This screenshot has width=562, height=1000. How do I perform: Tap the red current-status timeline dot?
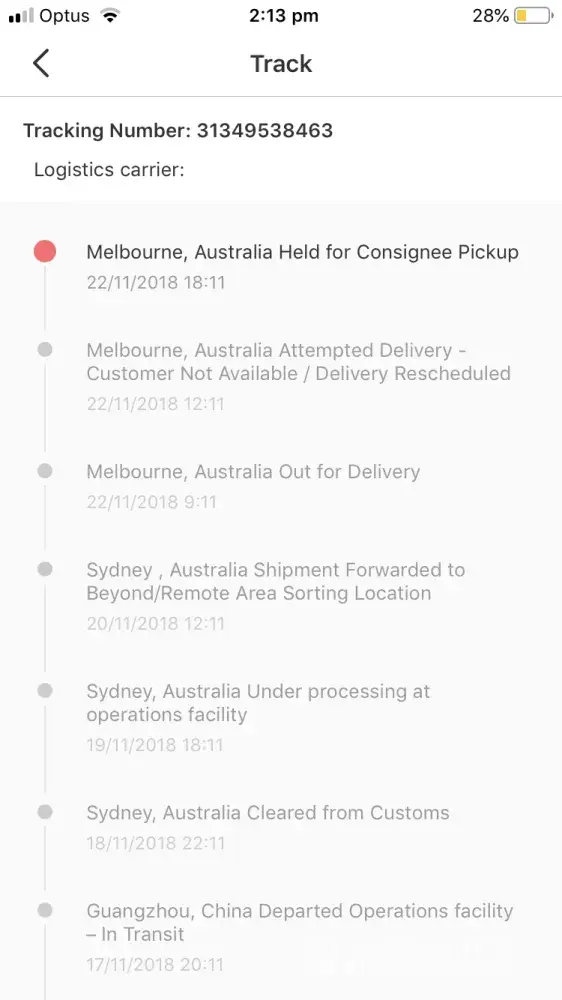45,251
